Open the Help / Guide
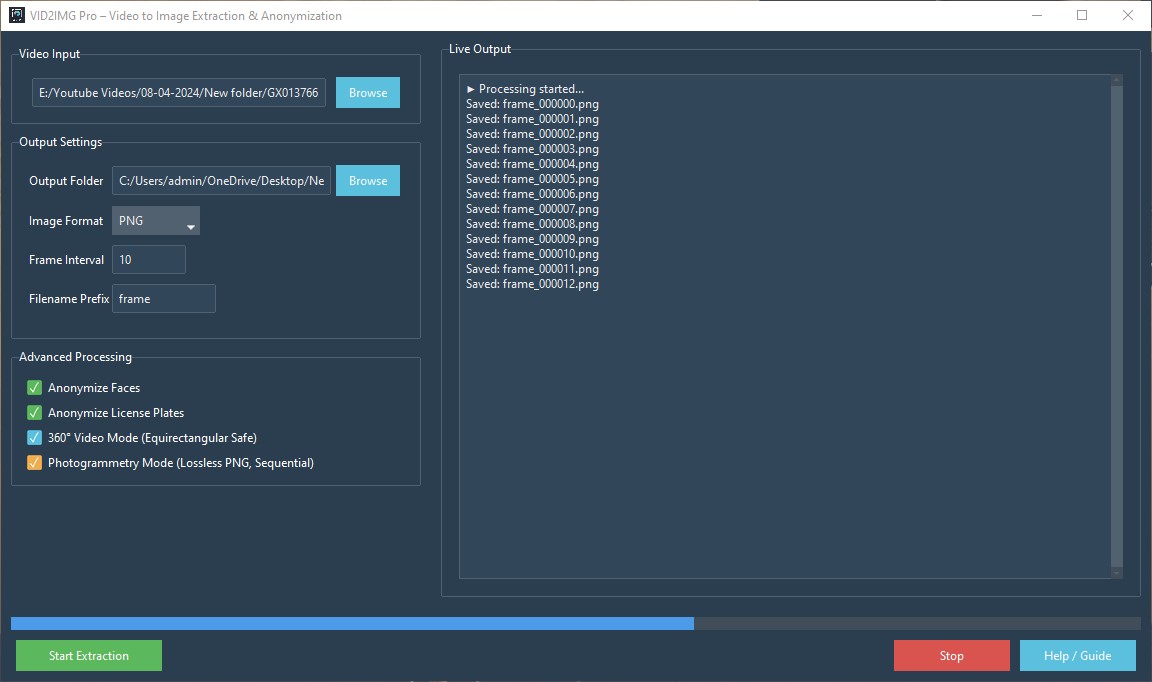 click(1077, 655)
